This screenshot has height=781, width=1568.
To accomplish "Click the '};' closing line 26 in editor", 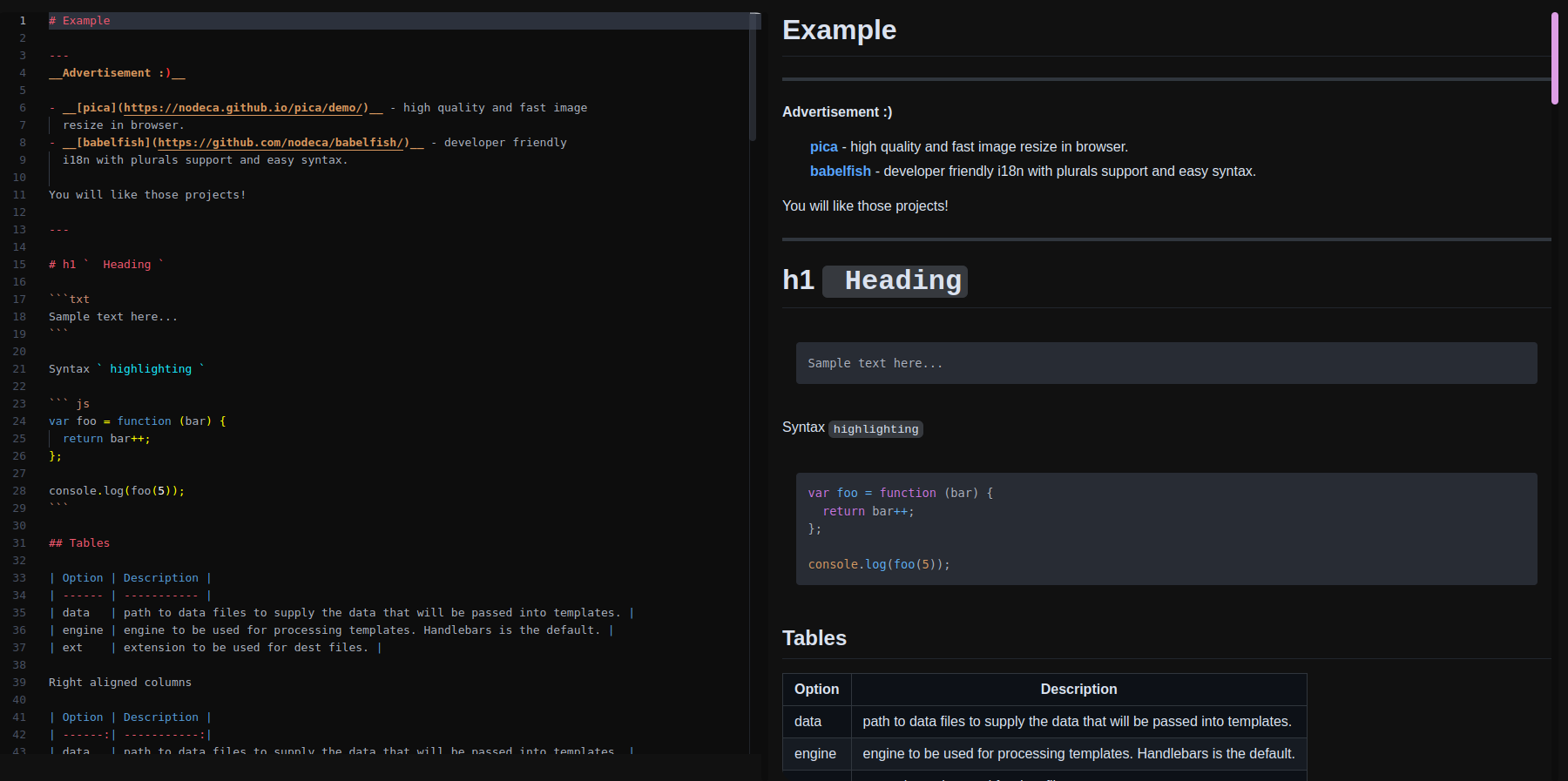I will click(x=55, y=456).
